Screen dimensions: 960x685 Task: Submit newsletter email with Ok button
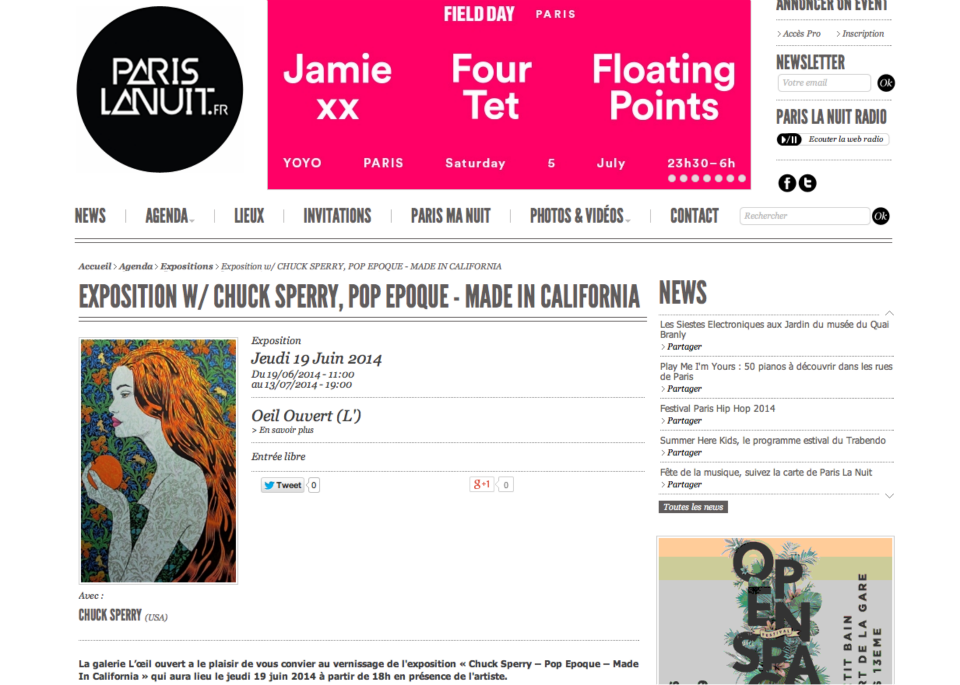(885, 83)
